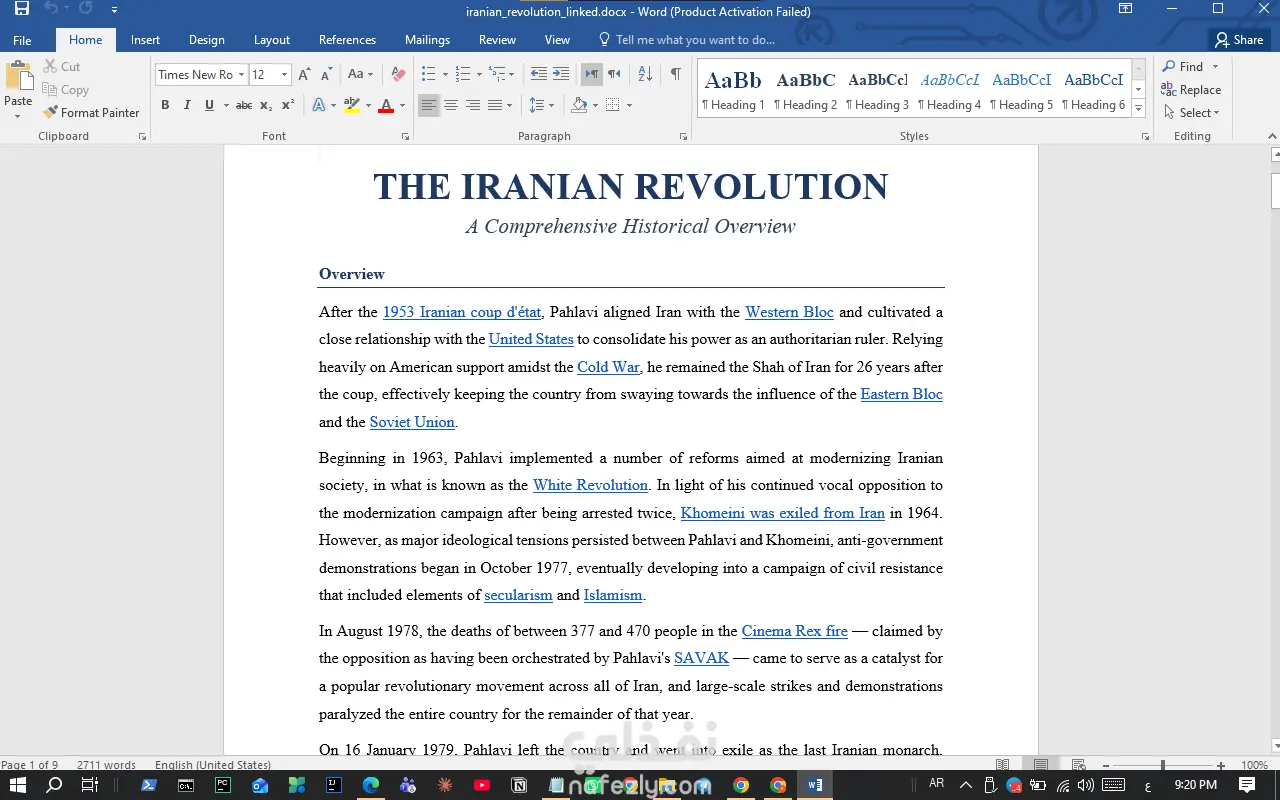
Task: Click the Grow Font icon
Action: tap(305, 75)
